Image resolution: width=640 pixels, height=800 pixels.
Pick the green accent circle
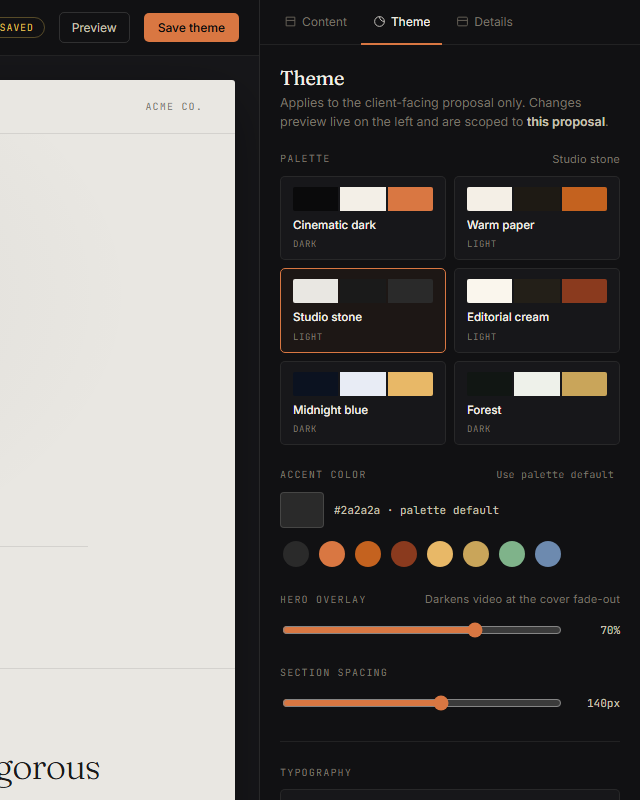(512, 554)
